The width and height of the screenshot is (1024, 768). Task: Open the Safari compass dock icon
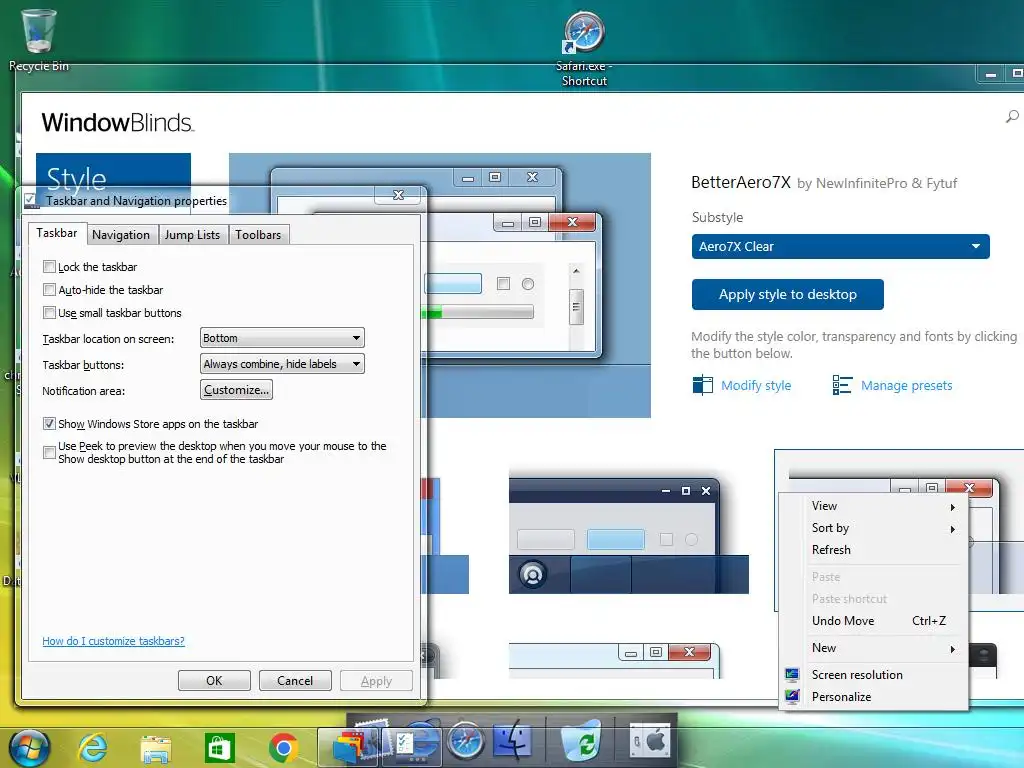click(x=466, y=741)
